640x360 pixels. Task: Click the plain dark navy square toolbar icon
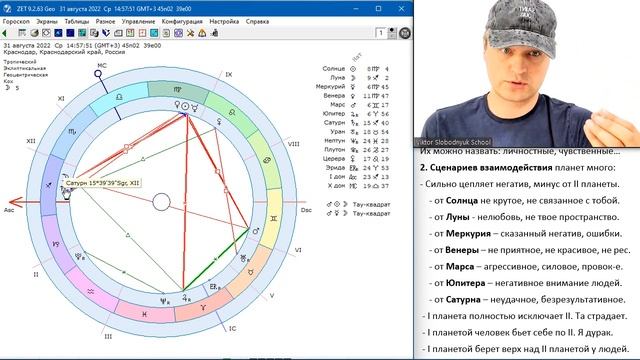(70, 33)
